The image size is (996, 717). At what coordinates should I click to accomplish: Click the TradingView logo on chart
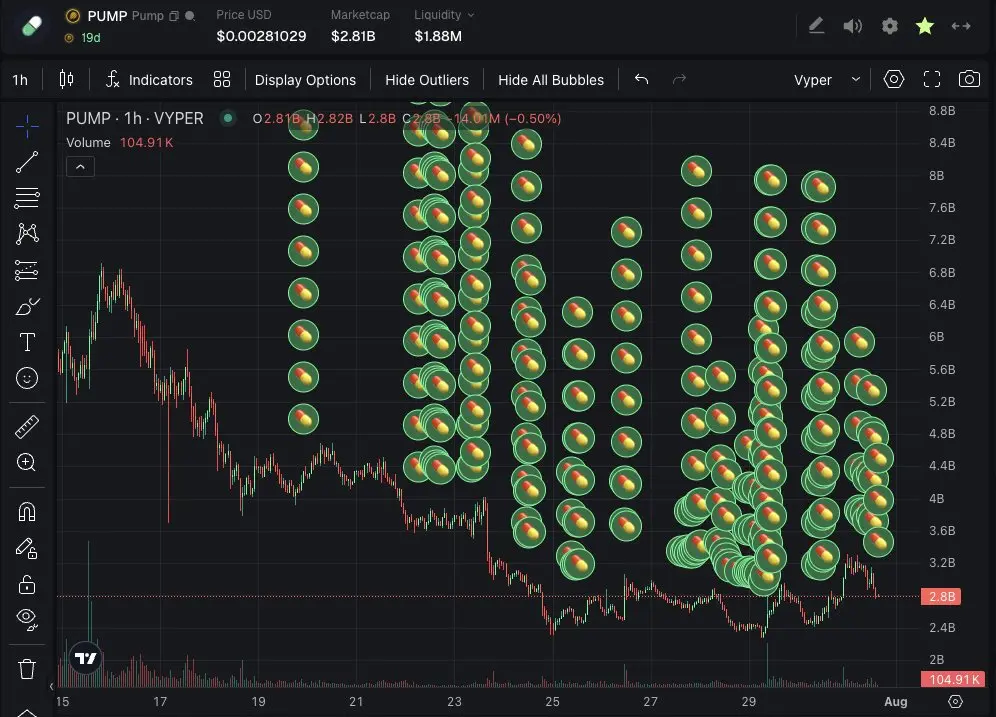tap(85, 658)
